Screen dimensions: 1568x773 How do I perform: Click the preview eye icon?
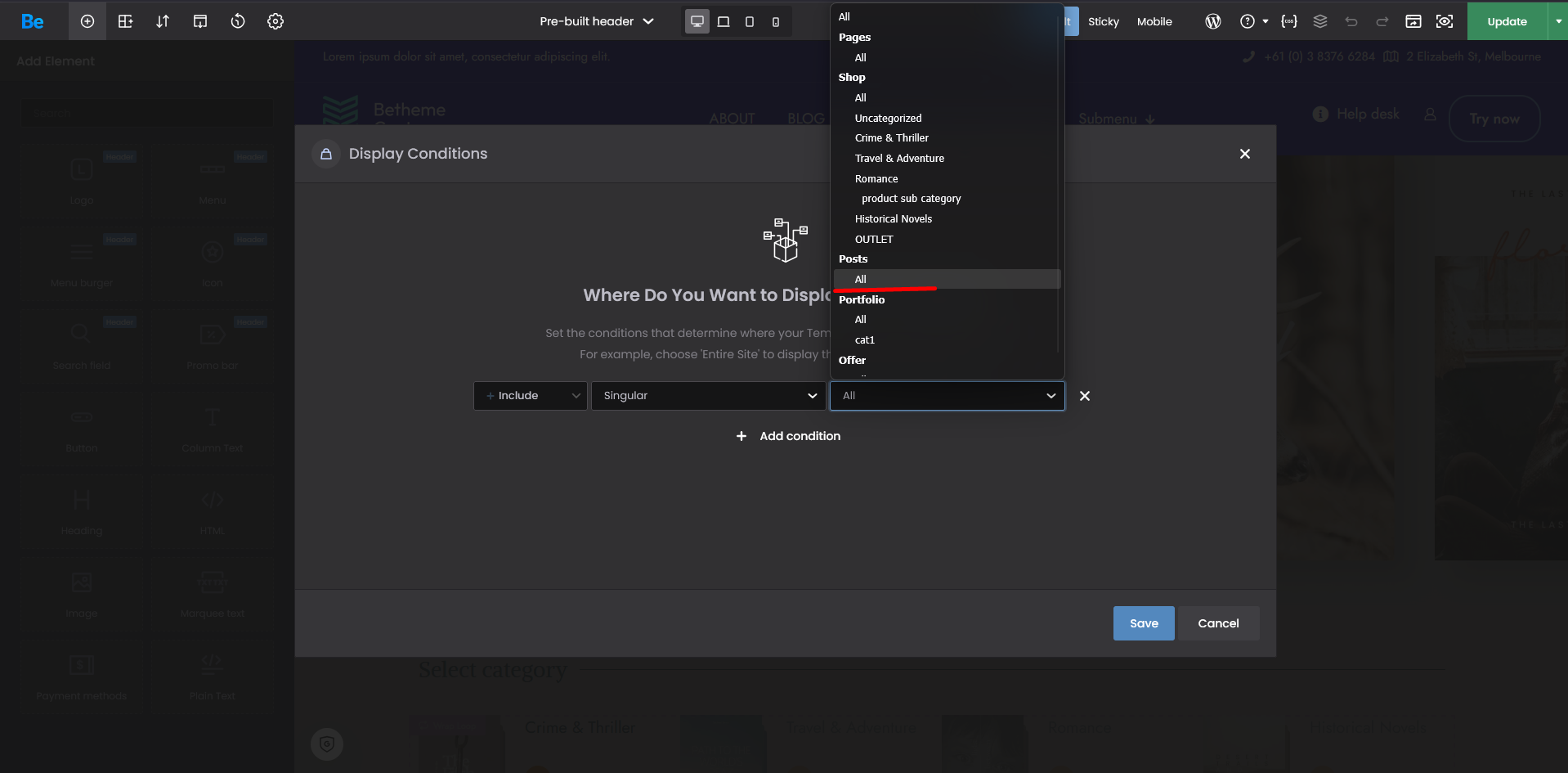tap(1445, 21)
